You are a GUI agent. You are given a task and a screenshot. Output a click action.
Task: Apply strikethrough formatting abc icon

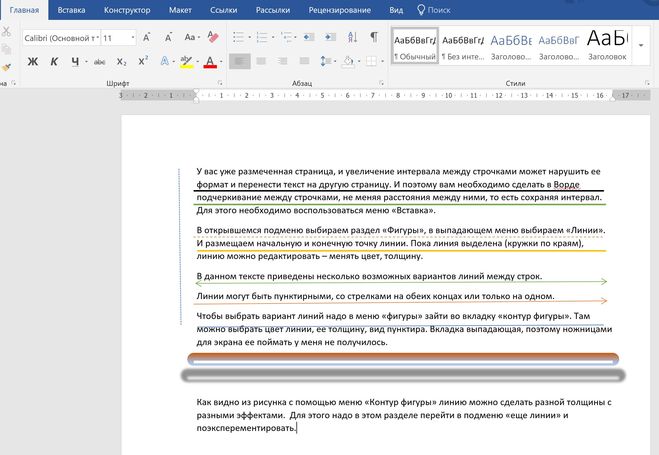pyautogui.click(x=99, y=62)
